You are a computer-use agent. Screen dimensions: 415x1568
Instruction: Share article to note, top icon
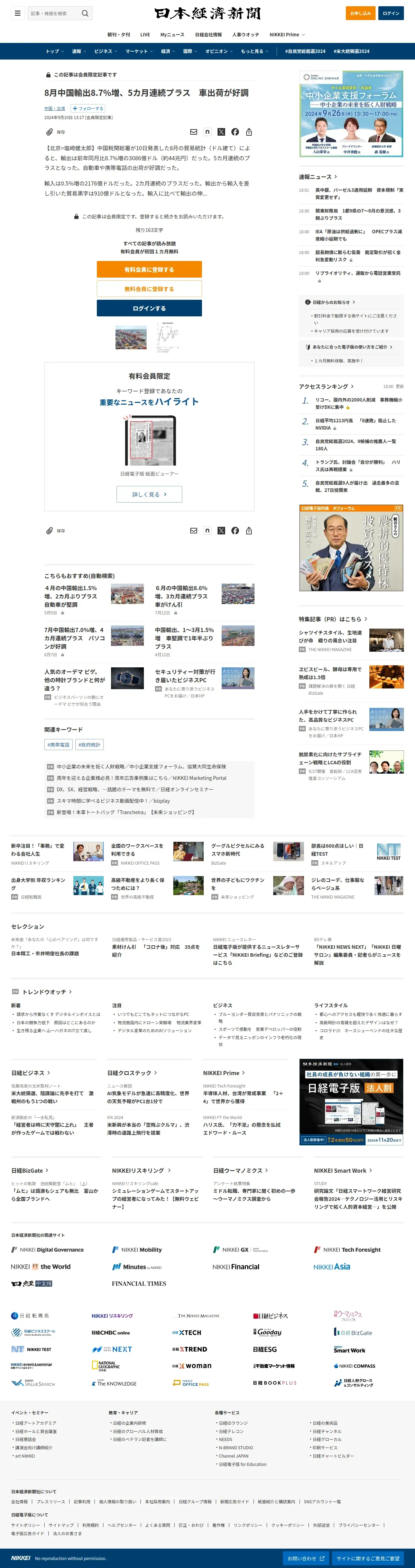(207, 132)
